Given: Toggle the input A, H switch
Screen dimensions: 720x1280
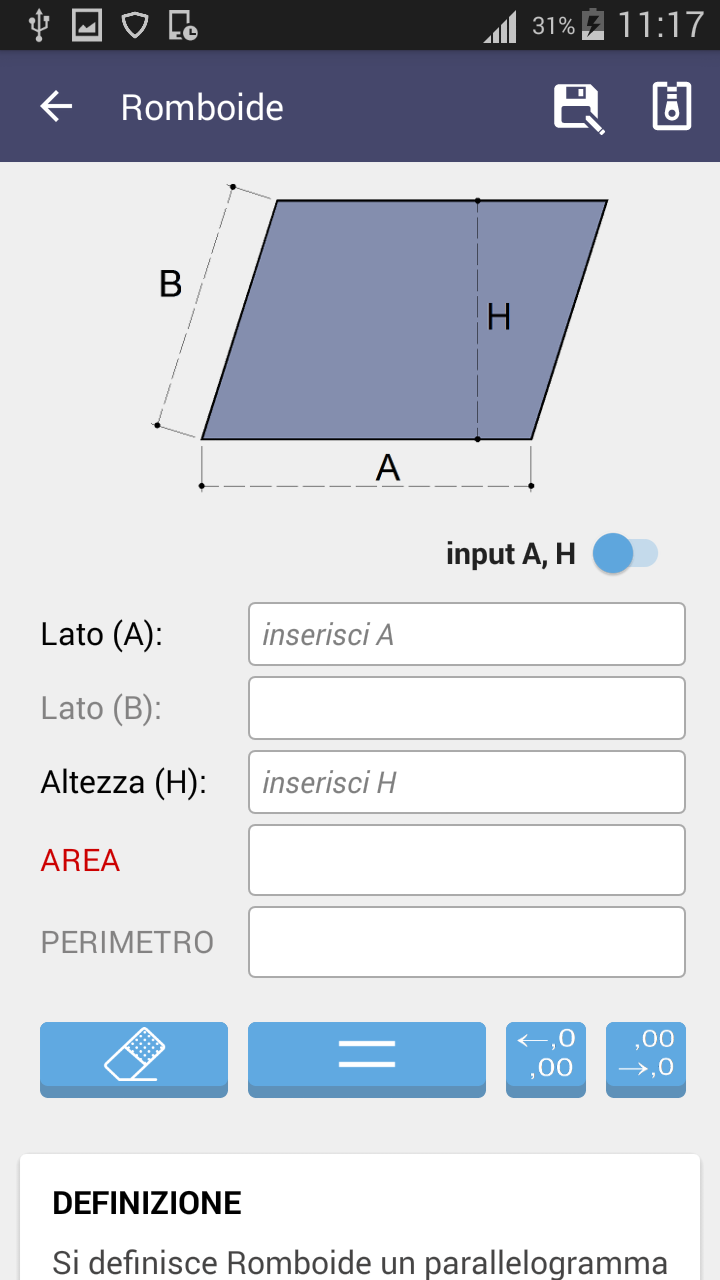Looking at the screenshot, I should [625, 554].
